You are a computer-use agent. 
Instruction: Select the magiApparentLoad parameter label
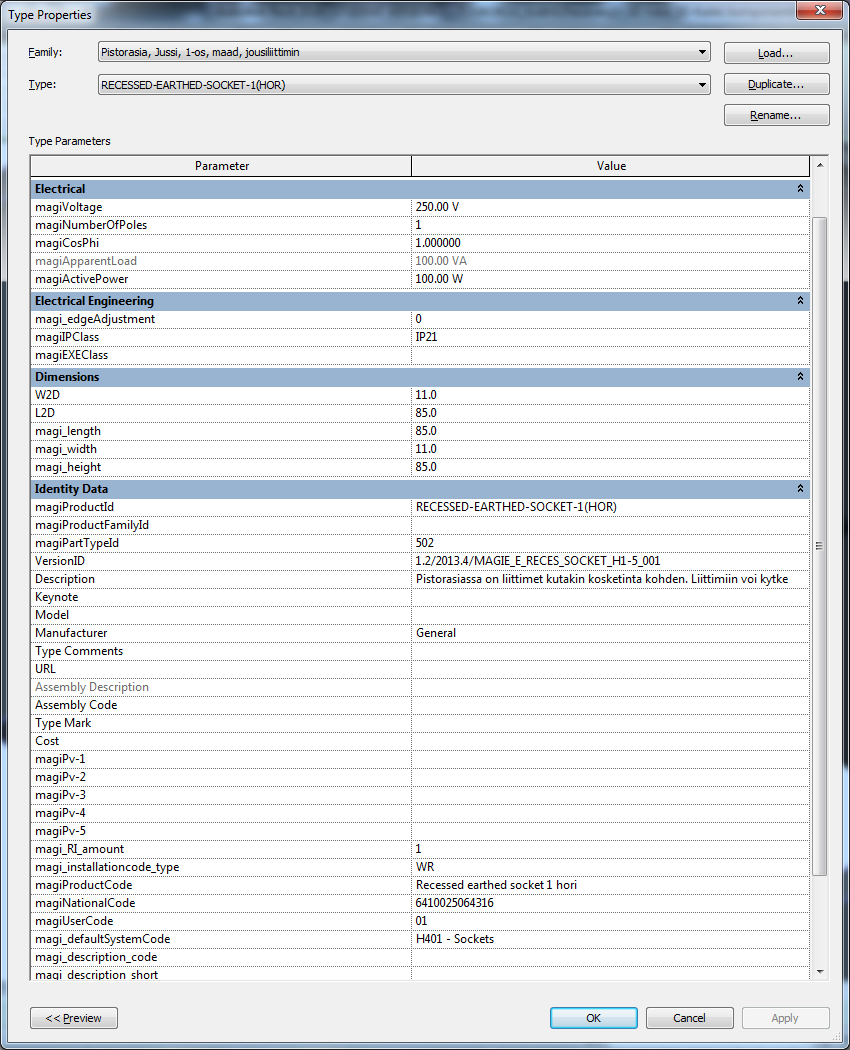click(86, 261)
